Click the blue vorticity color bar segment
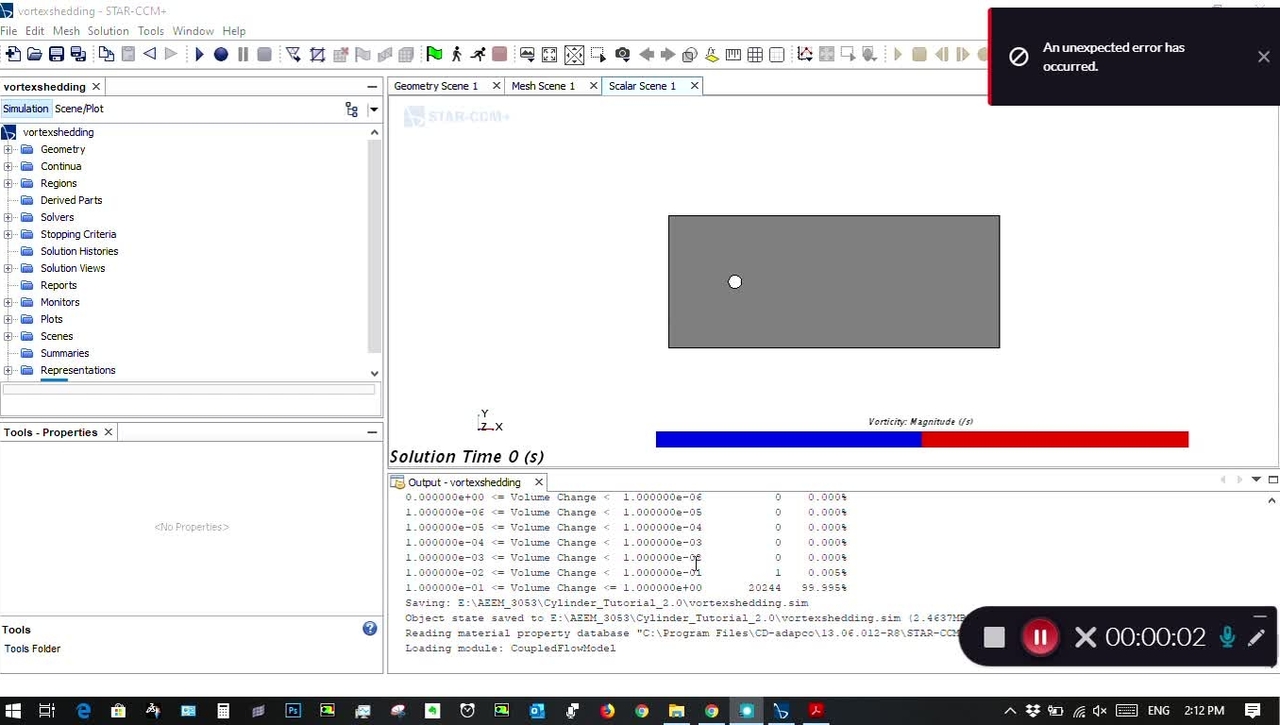 788,439
